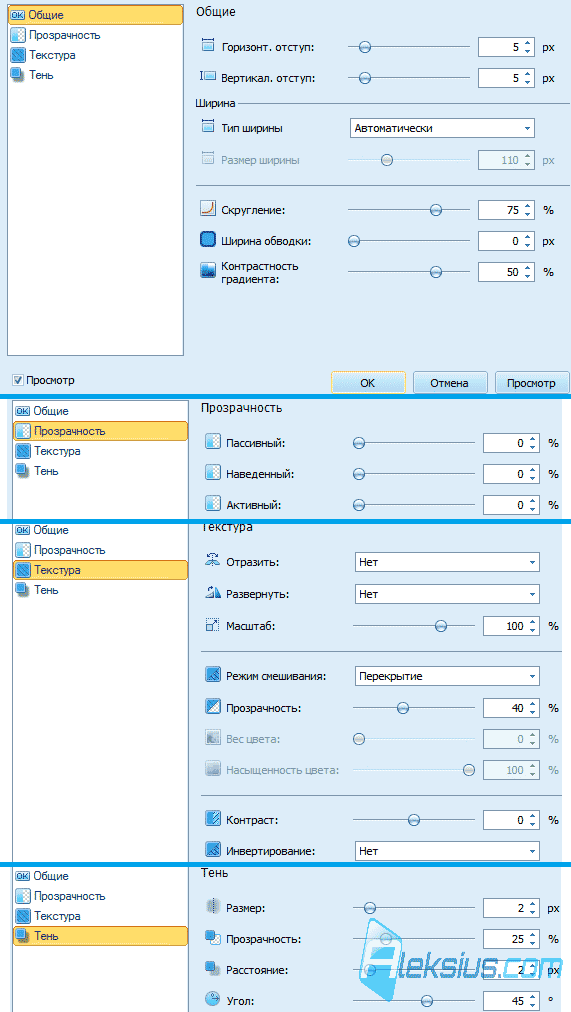Click the Контраст slider handle
The height and width of the screenshot is (1012, 571).
click(414, 820)
